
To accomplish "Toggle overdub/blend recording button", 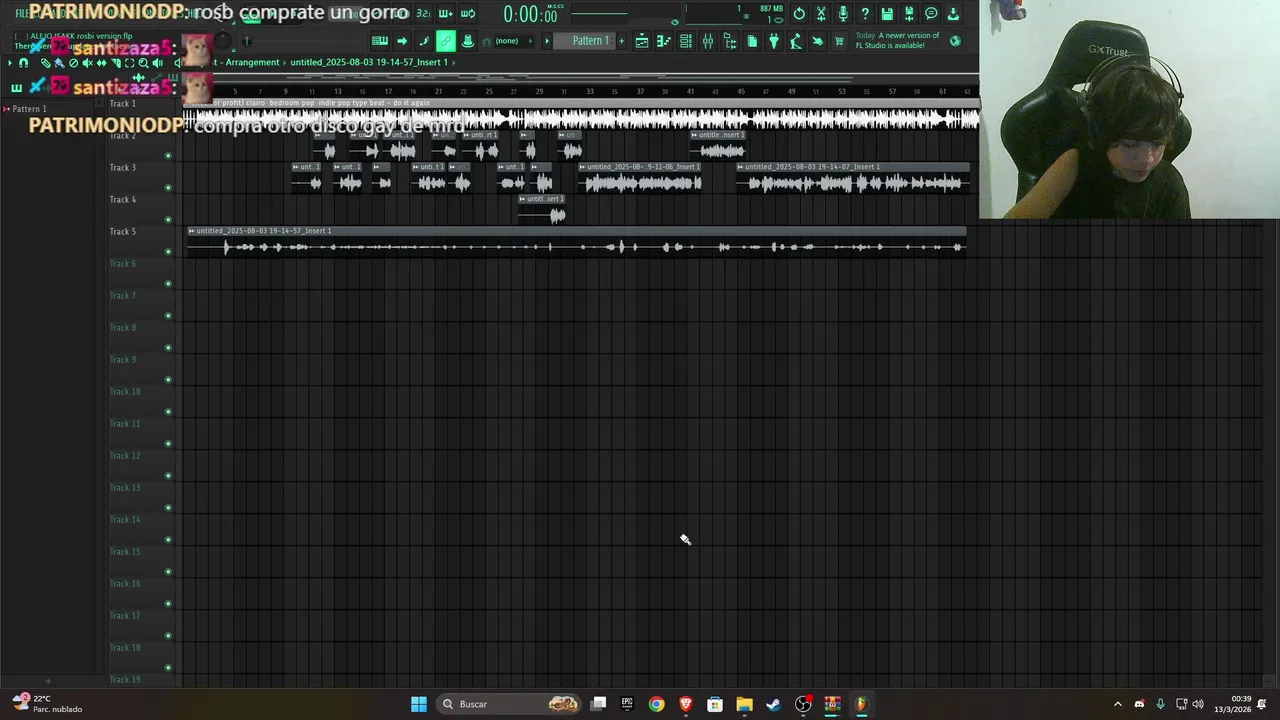I will pos(446,14).
